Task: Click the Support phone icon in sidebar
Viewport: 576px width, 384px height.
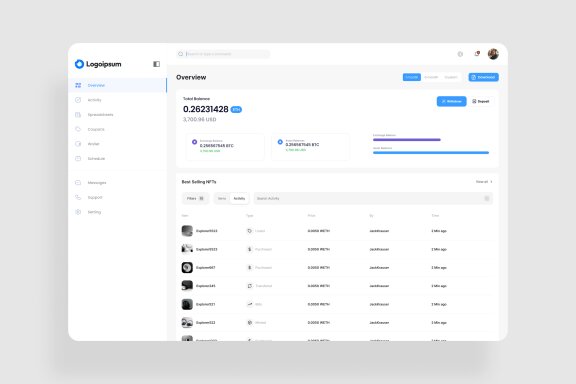Action: [78, 197]
